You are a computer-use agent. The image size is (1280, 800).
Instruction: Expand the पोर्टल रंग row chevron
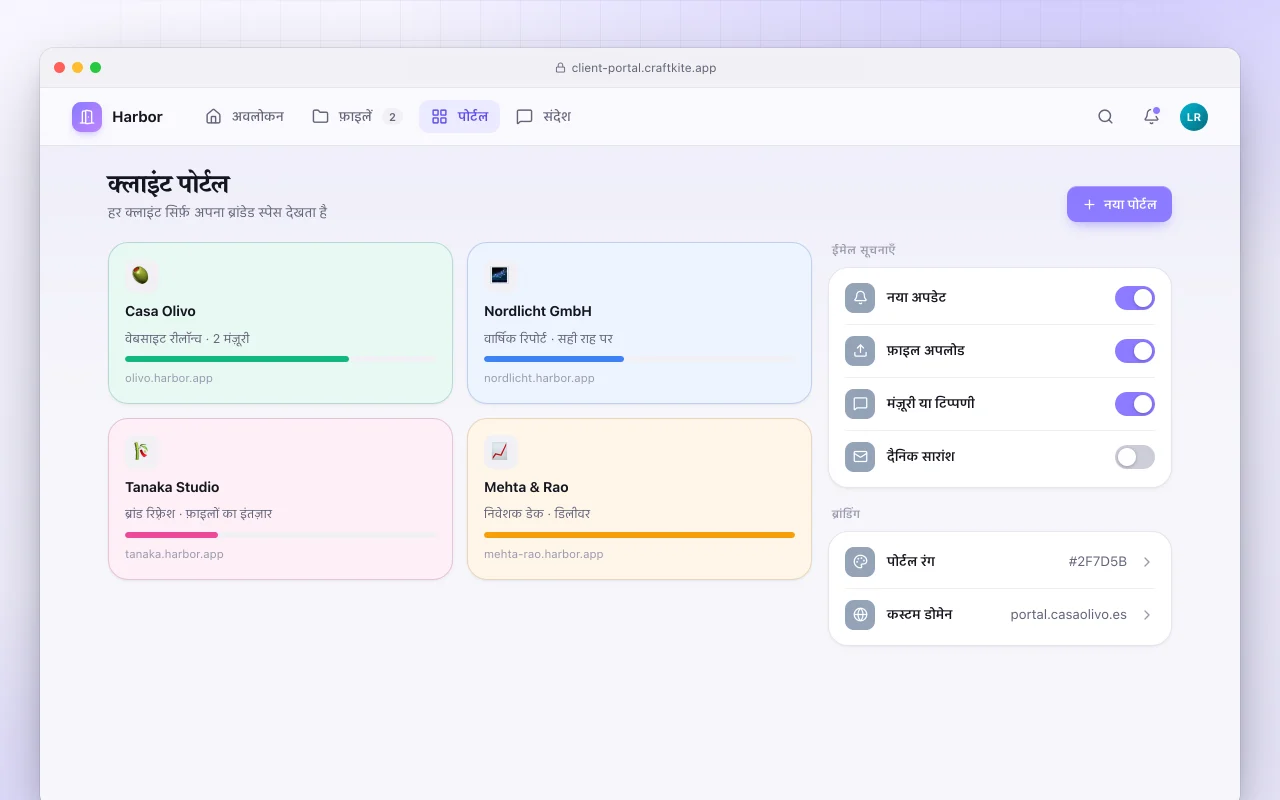point(1147,562)
